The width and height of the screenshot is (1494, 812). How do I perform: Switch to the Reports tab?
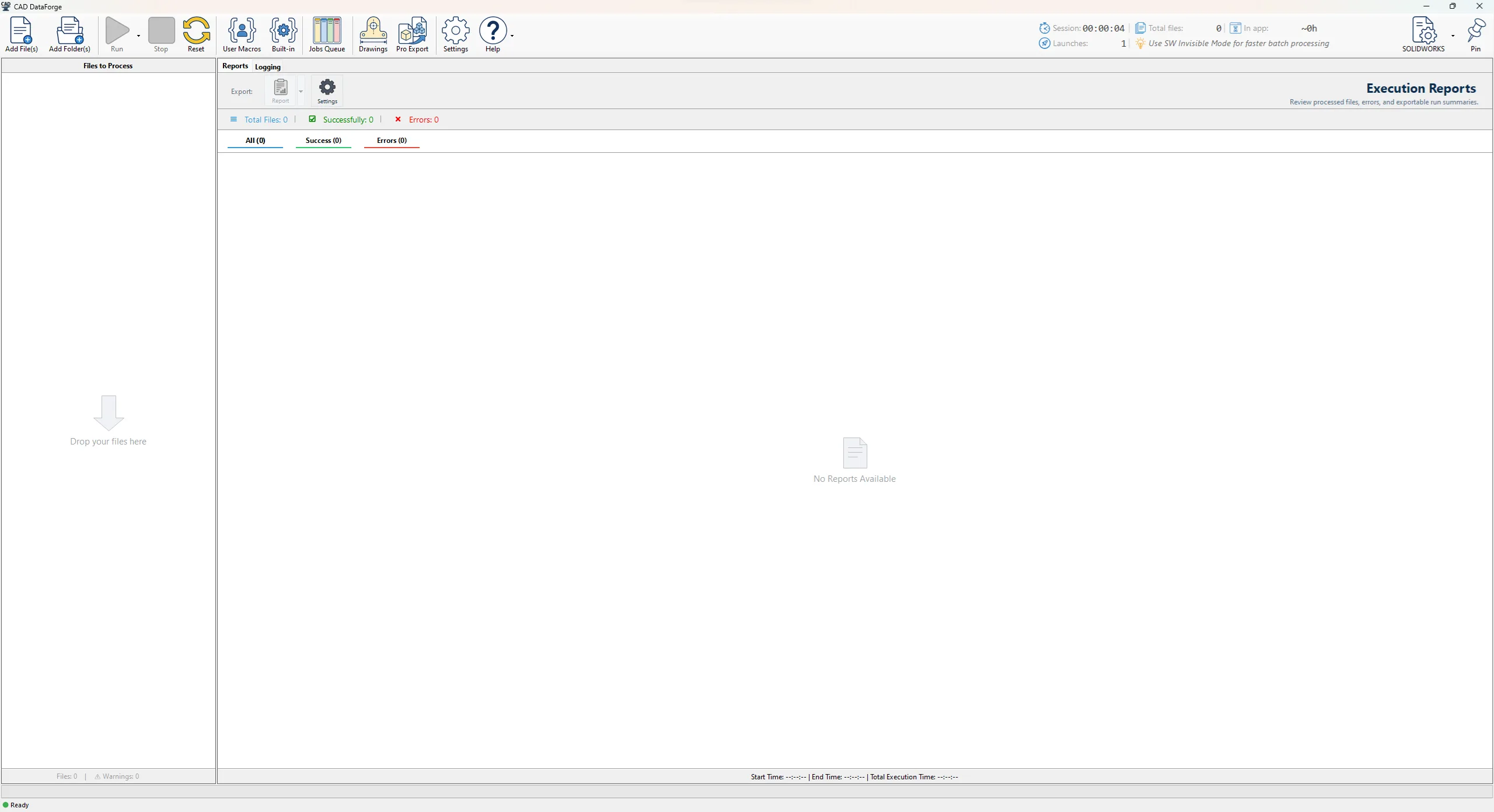tap(235, 66)
